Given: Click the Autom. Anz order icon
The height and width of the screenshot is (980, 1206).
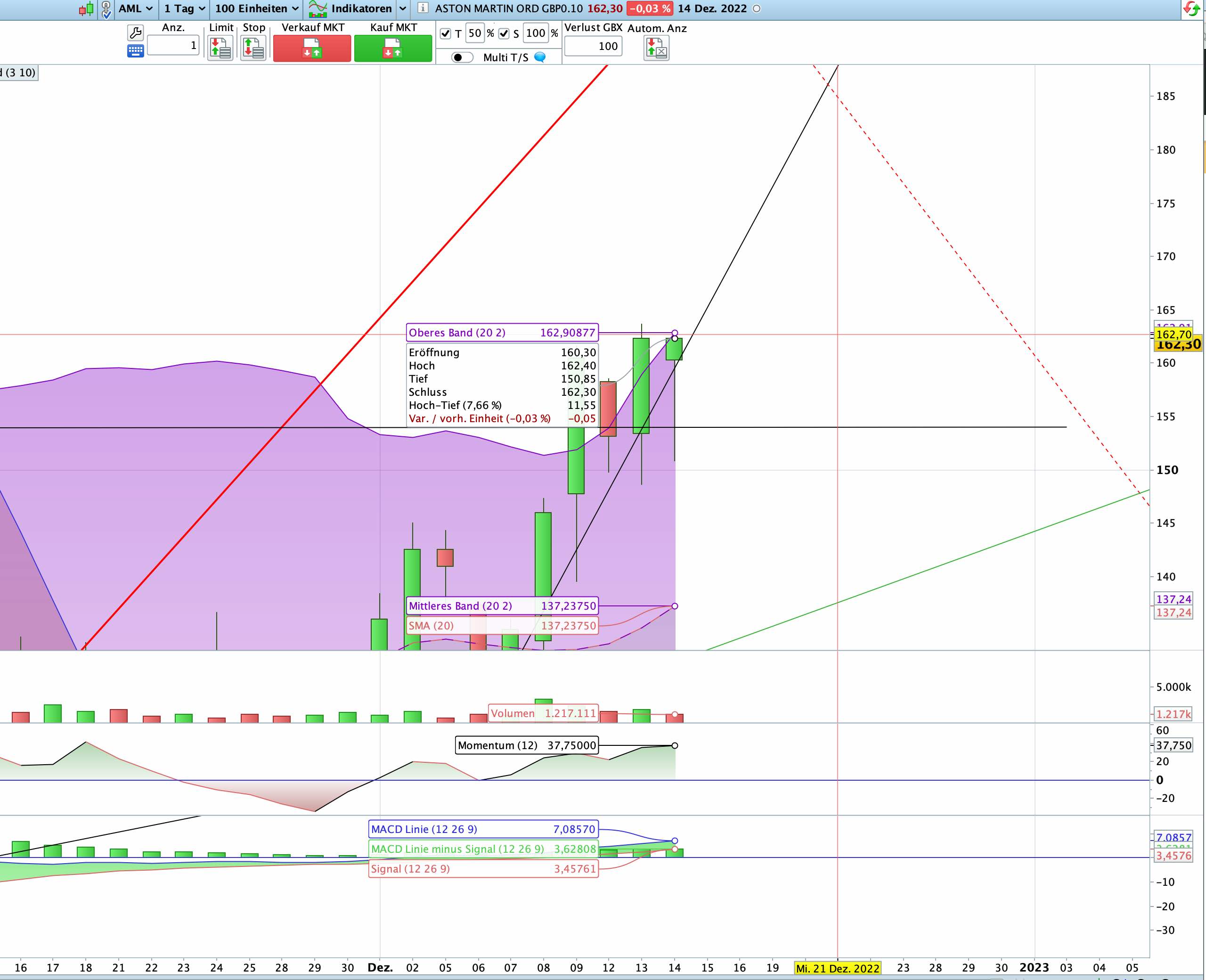Looking at the screenshot, I should pyautogui.click(x=656, y=49).
